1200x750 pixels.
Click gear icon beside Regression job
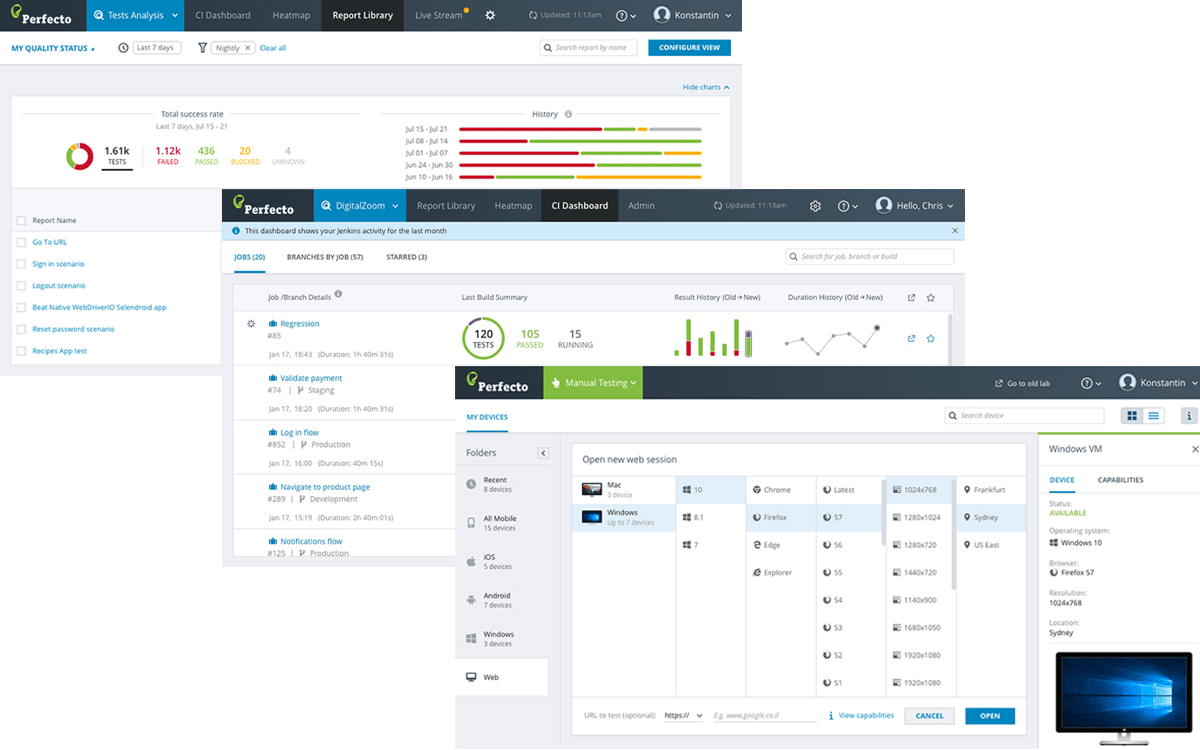click(251, 324)
